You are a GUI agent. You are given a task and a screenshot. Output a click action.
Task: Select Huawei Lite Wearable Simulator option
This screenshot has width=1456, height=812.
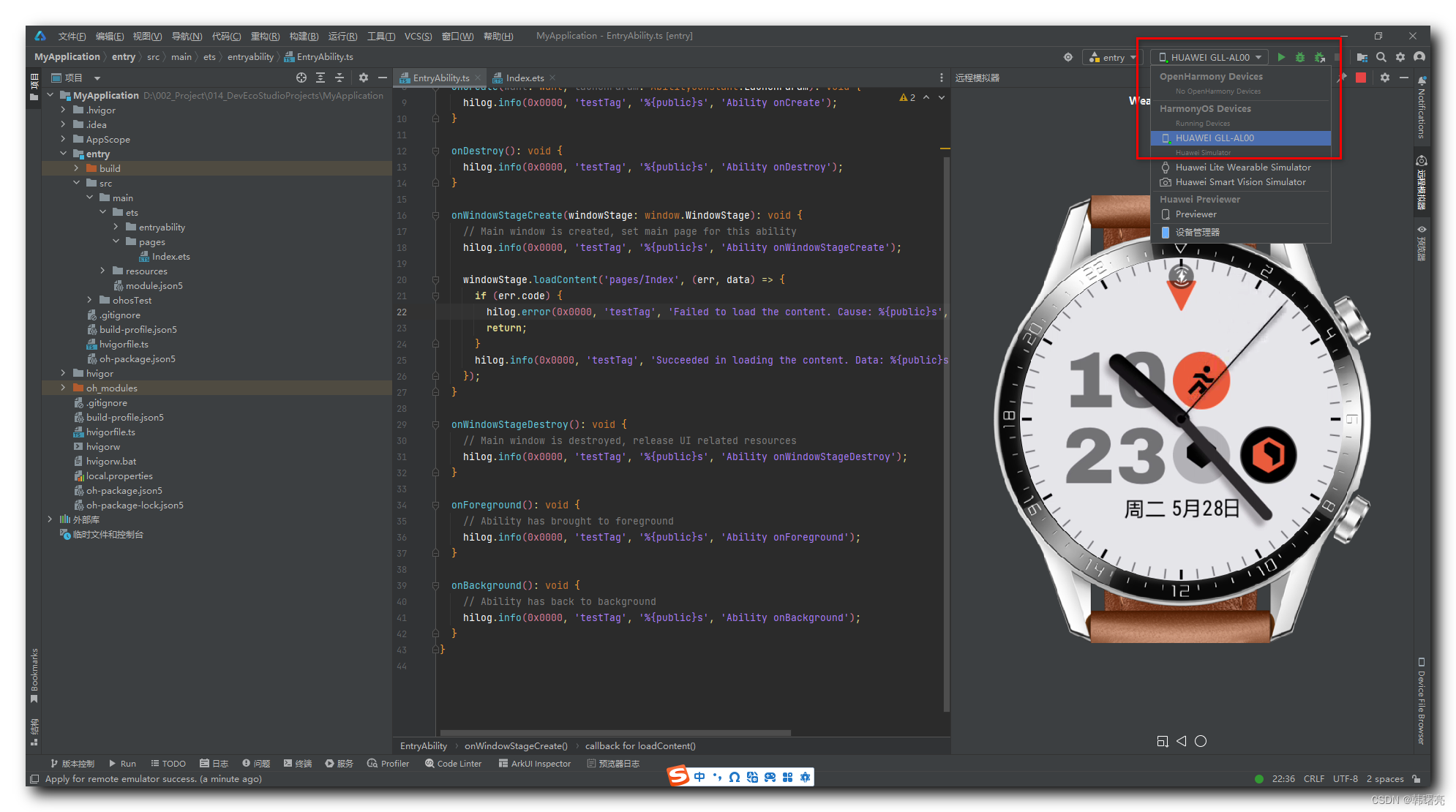point(1242,168)
